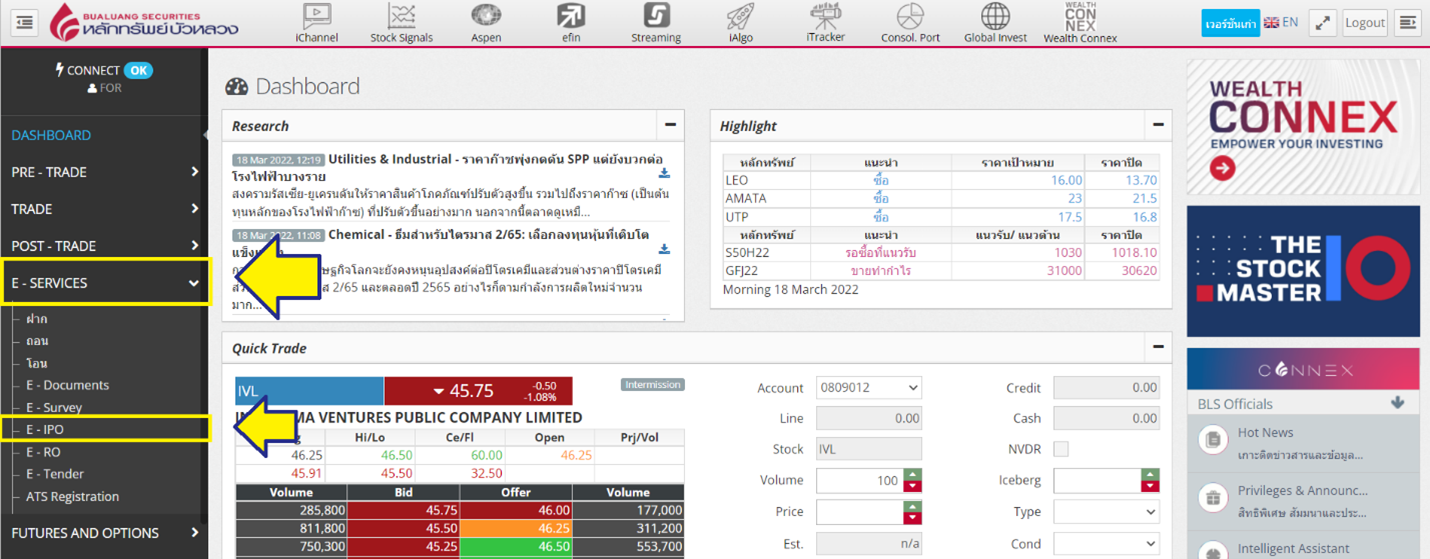Screen dimensions: 1430x559
Task: Expand the PRE - TRADE menu
Action: tap(104, 172)
